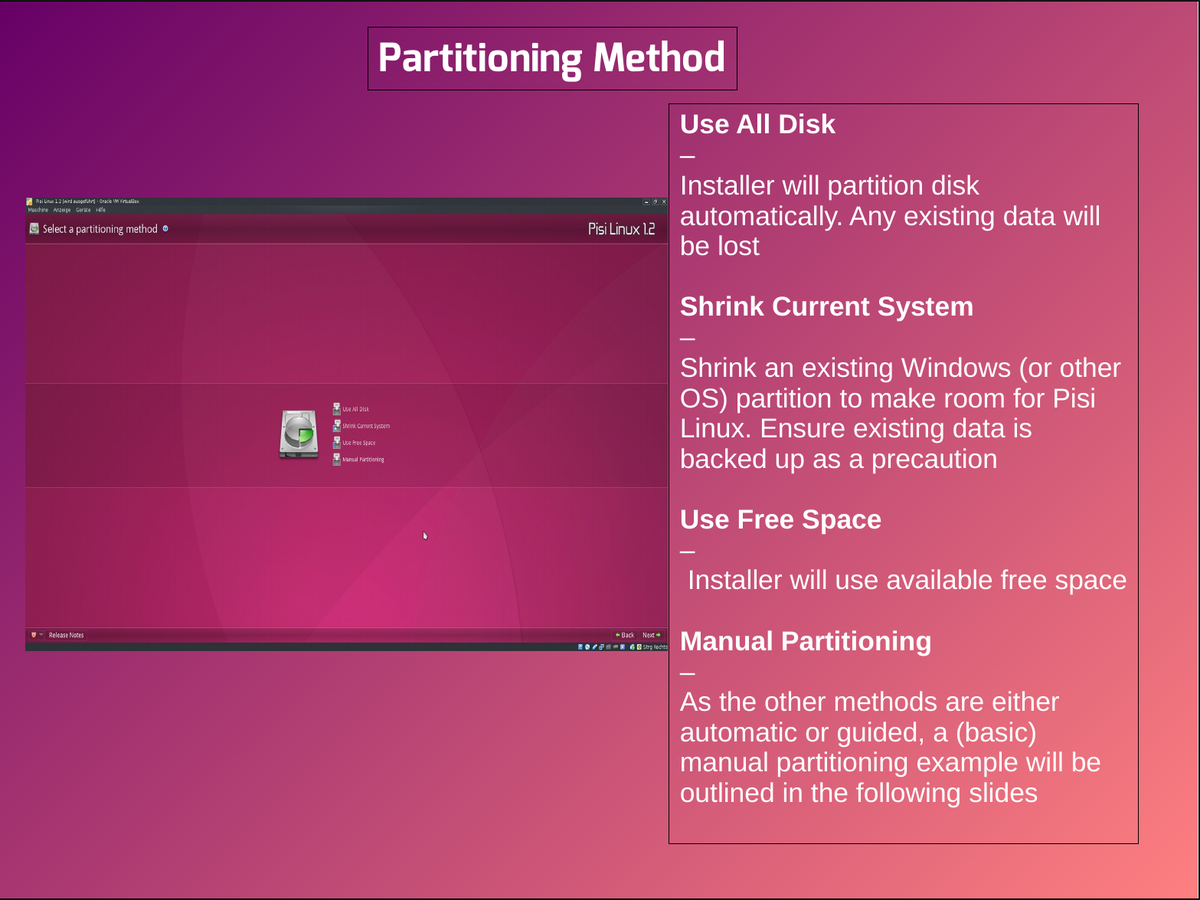The image size is (1200, 900).
Task: Click 'Select a partitioning method' heading text
Action: [x=100, y=229]
